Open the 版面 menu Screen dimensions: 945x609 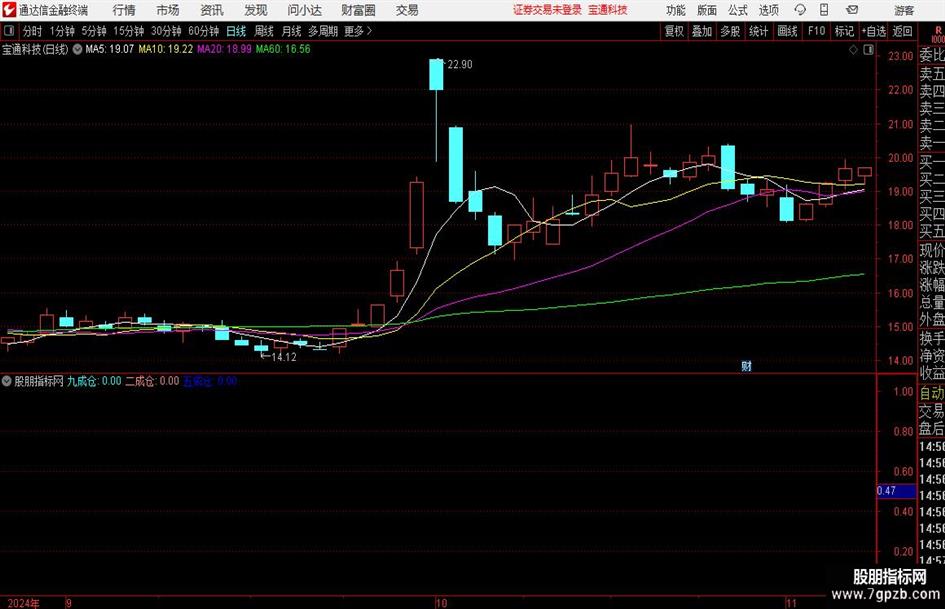point(707,10)
